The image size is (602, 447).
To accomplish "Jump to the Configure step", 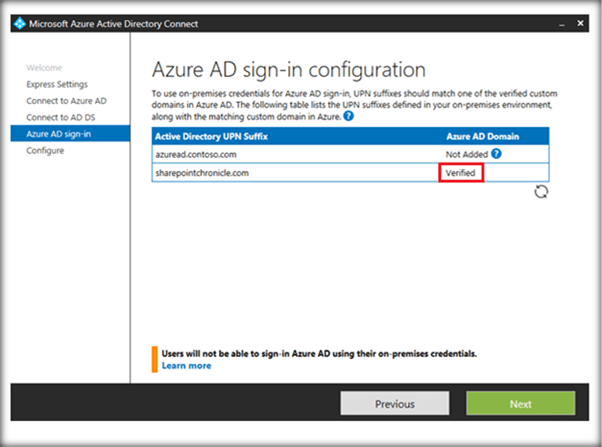I will click(x=45, y=151).
